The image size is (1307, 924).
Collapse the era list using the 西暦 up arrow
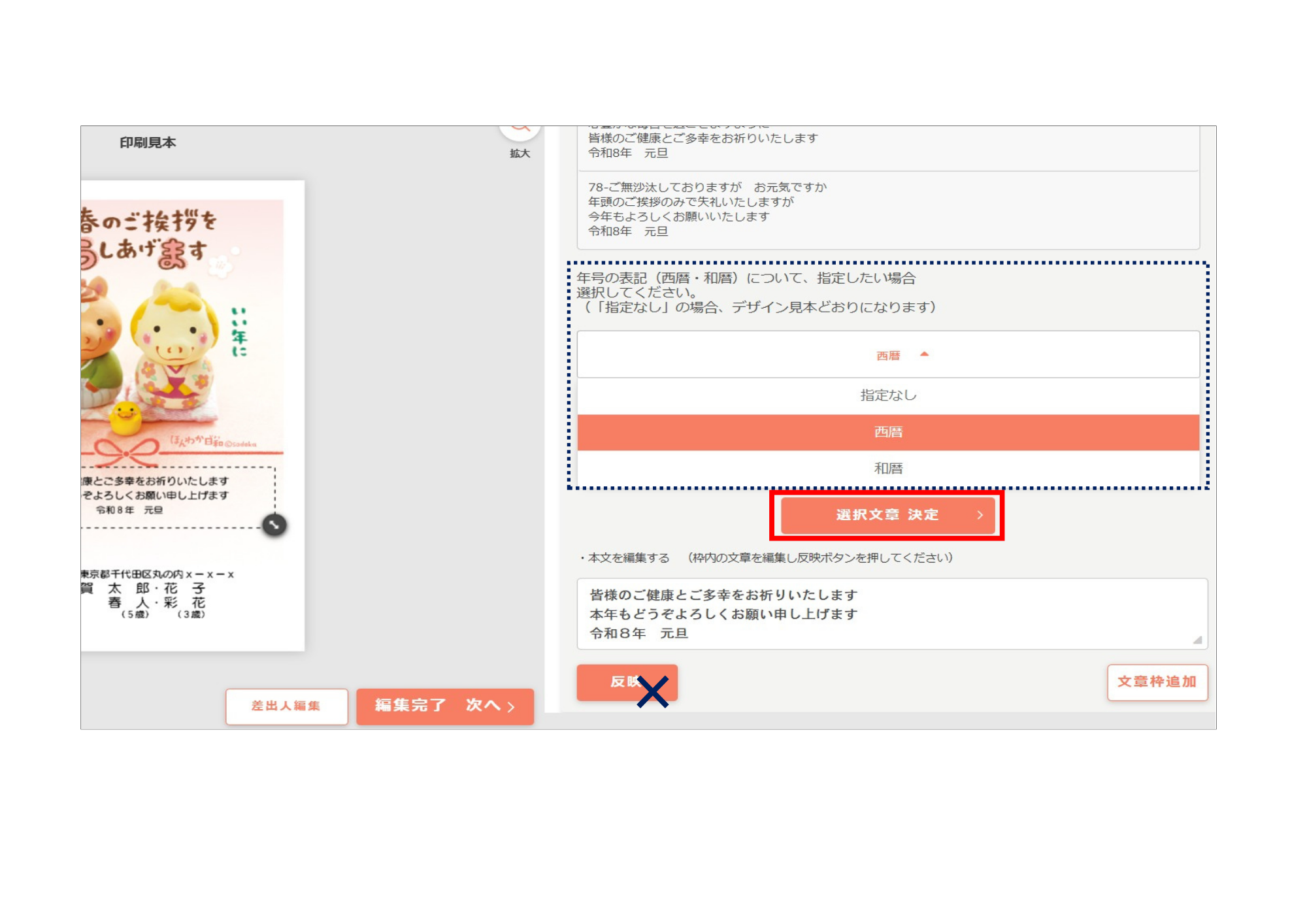[x=923, y=355]
